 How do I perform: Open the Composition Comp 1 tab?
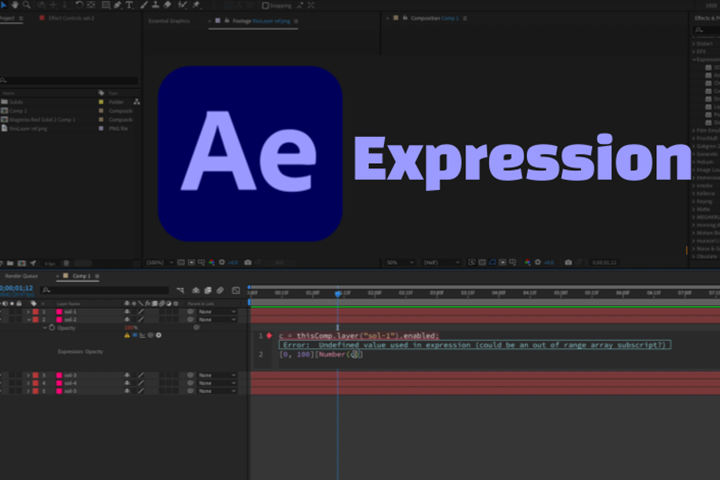pos(434,18)
